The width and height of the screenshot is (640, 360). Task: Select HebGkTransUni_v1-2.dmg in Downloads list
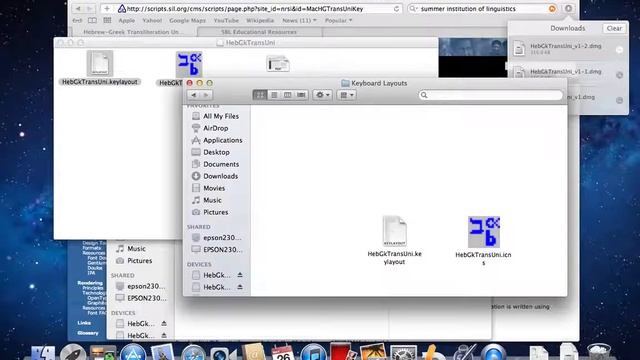pos(568,49)
